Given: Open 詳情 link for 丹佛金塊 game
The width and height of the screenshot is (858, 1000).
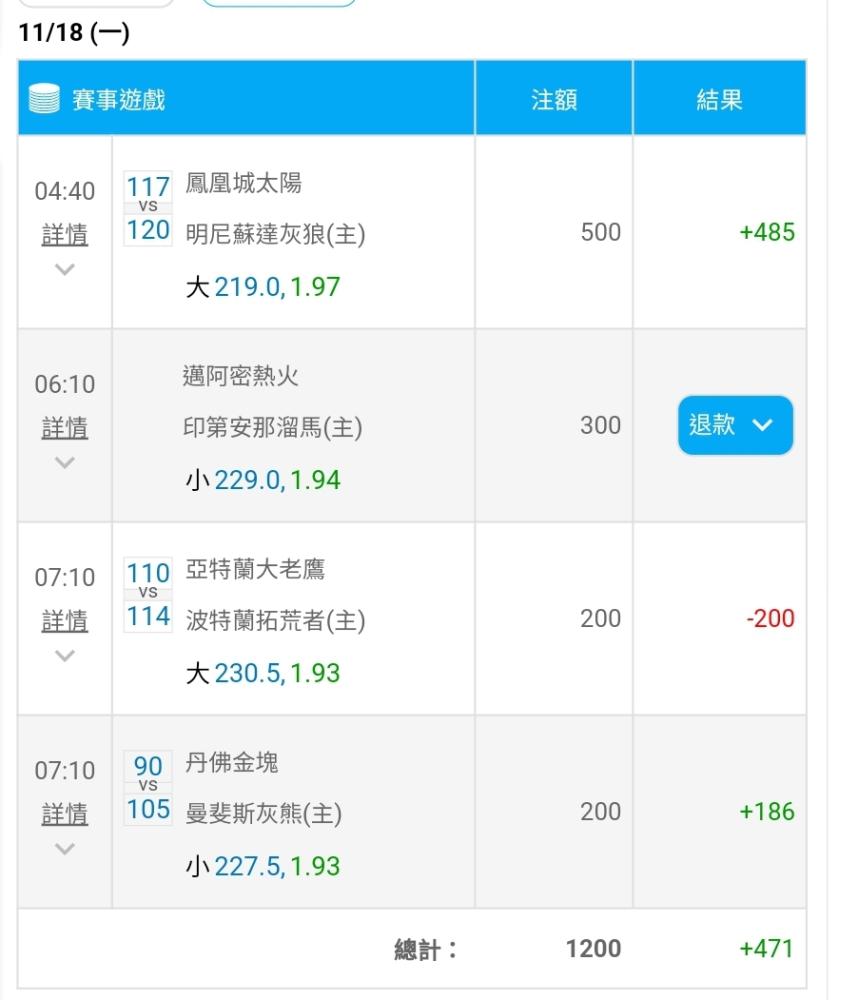Looking at the screenshot, I should point(64,814).
